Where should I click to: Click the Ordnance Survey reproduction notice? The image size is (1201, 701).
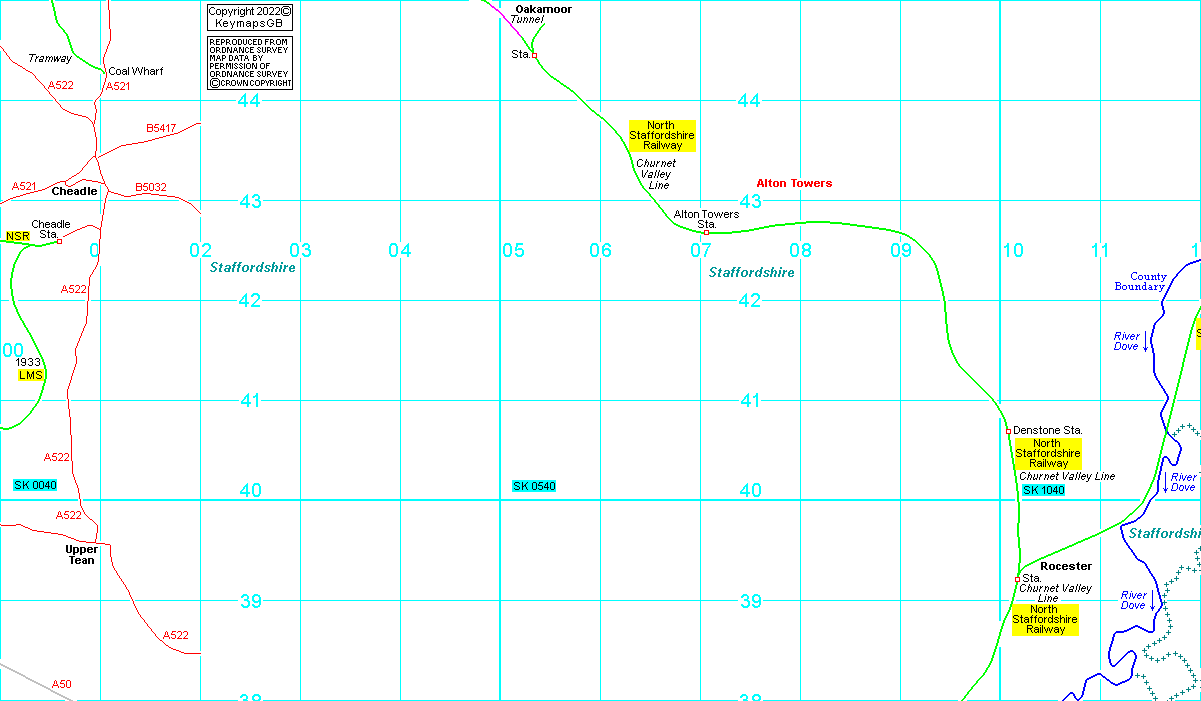[250, 63]
